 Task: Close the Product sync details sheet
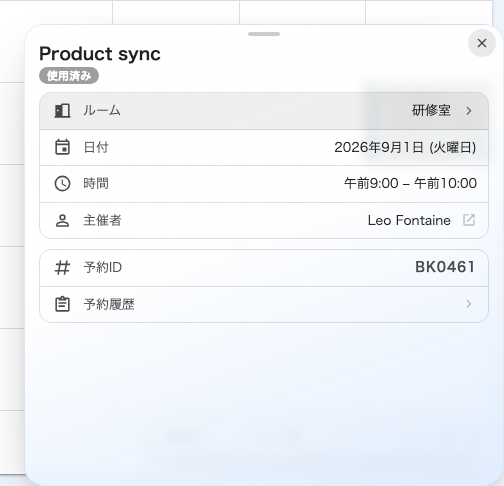pos(482,43)
